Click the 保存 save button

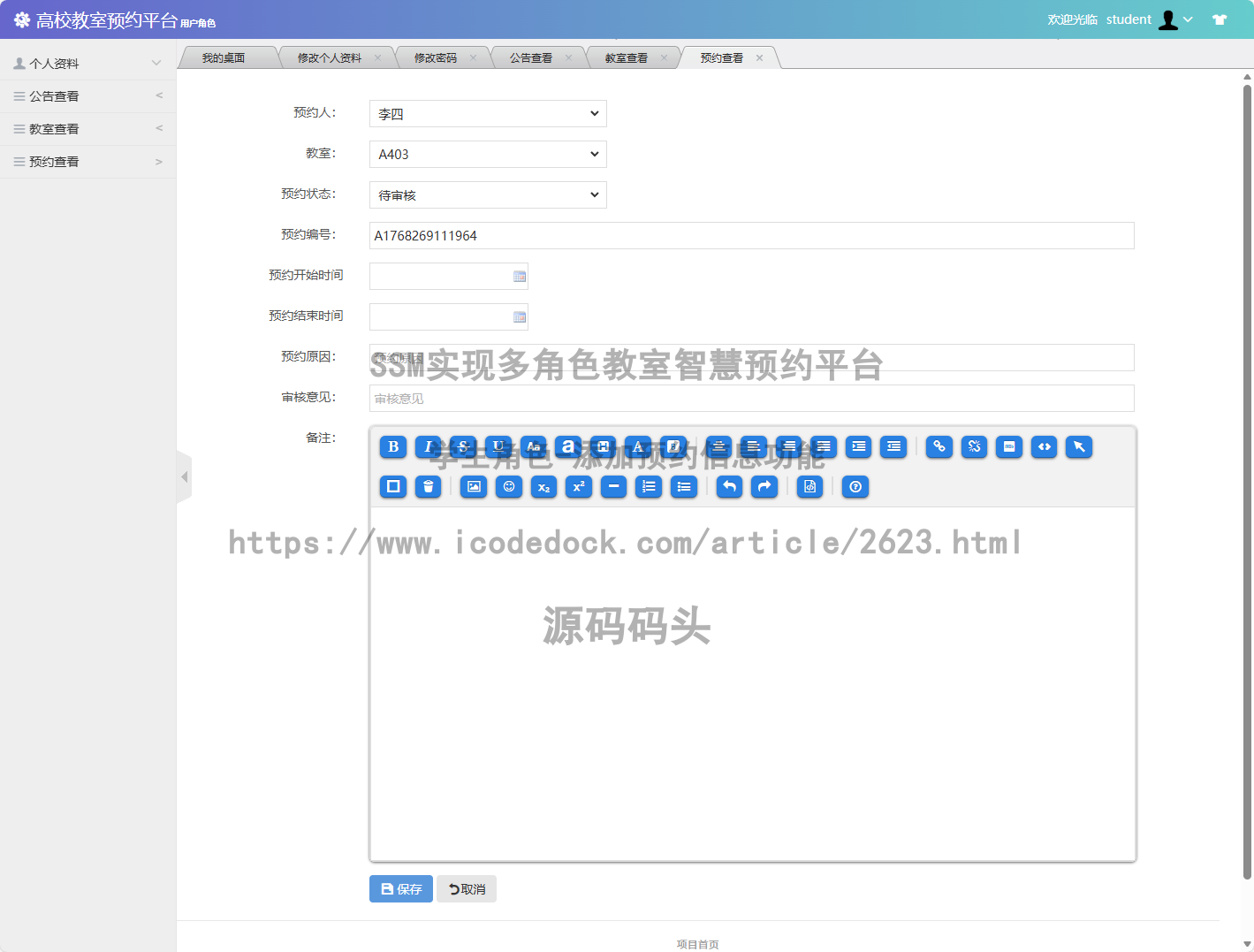[400, 889]
